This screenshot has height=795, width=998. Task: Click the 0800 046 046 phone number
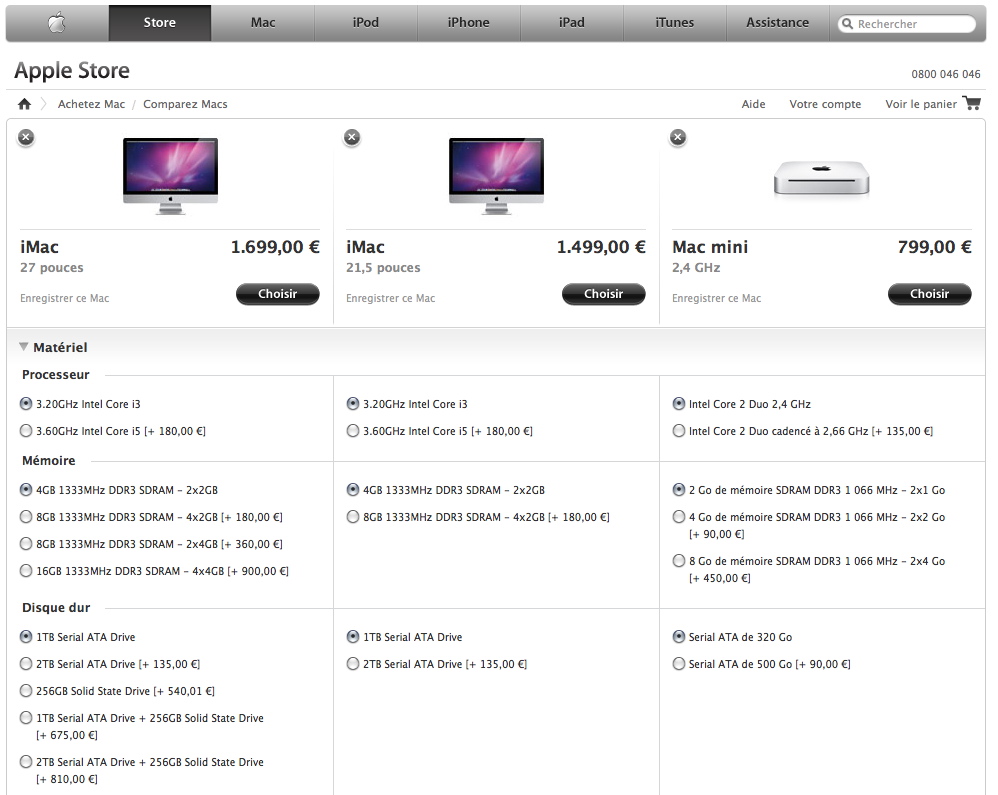(946, 74)
